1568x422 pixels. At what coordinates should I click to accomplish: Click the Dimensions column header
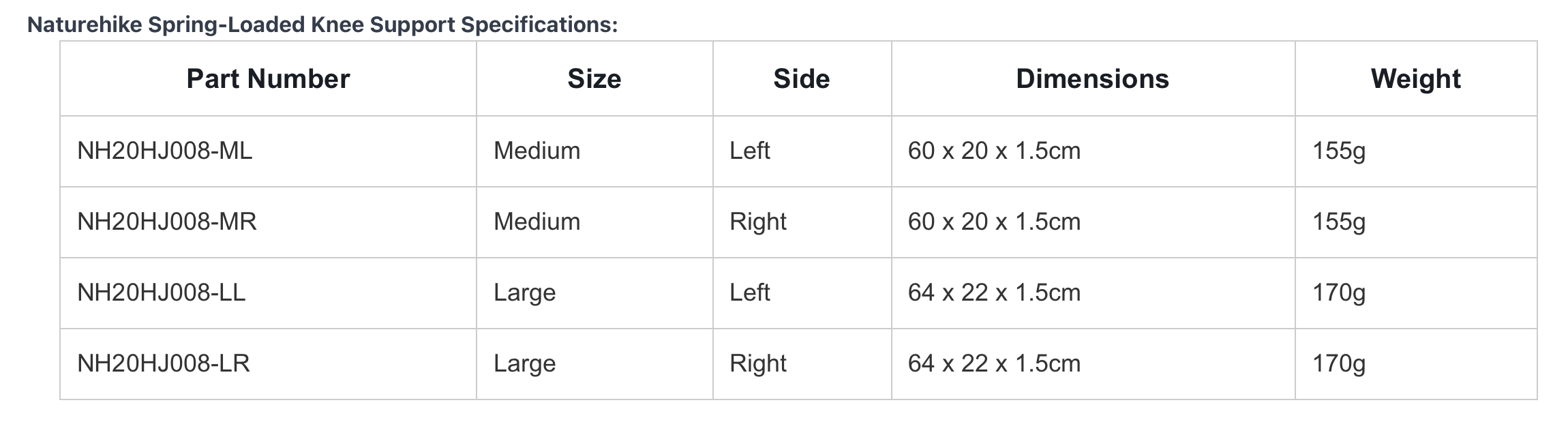[x=1093, y=79]
